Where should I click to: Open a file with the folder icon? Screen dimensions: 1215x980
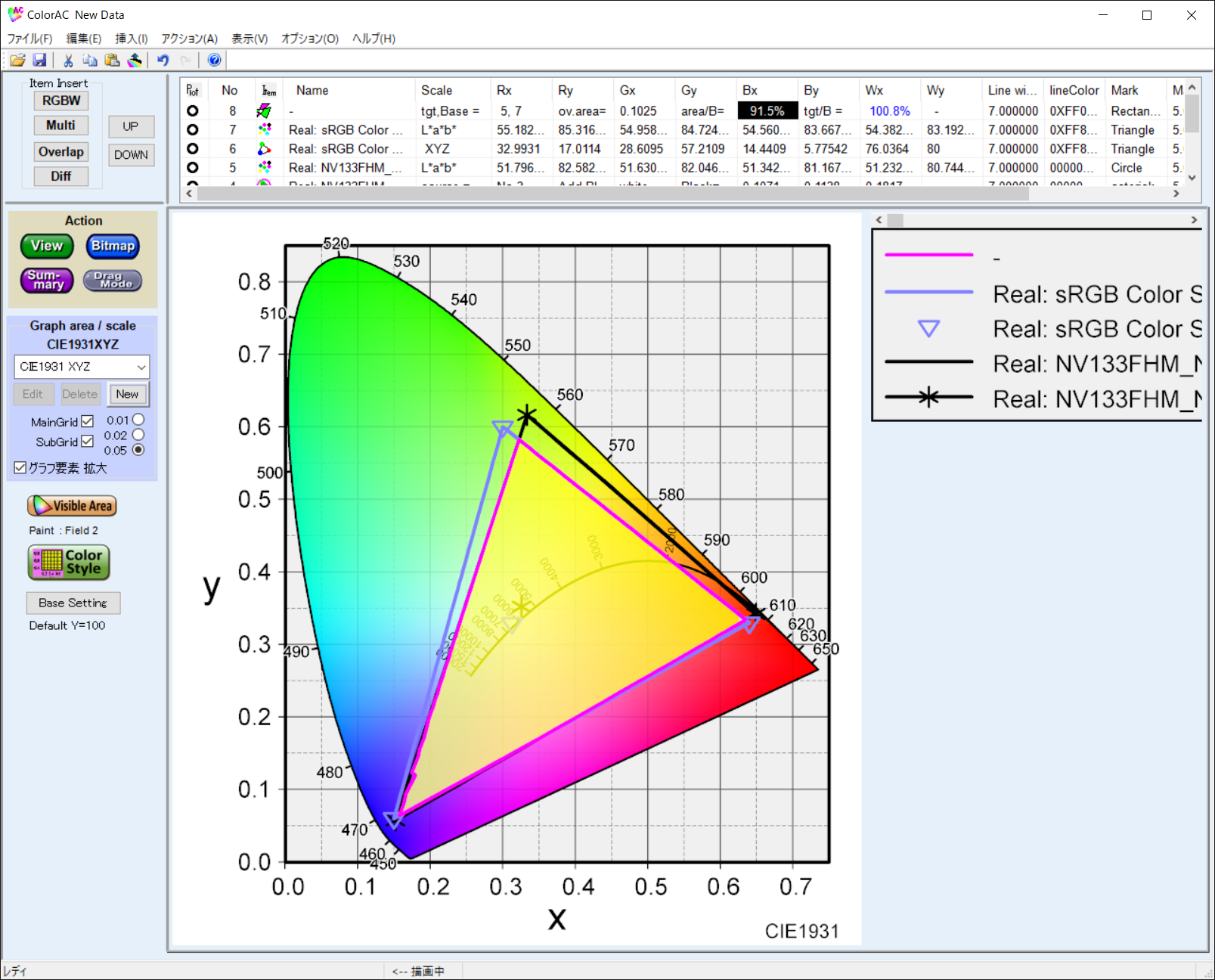[17, 60]
